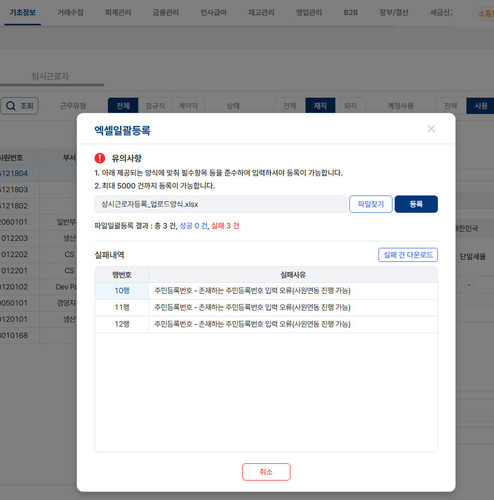Image resolution: width=494 pixels, height=500 pixels.
Task: Select the 12행 failure row
Action: tap(266, 324)
